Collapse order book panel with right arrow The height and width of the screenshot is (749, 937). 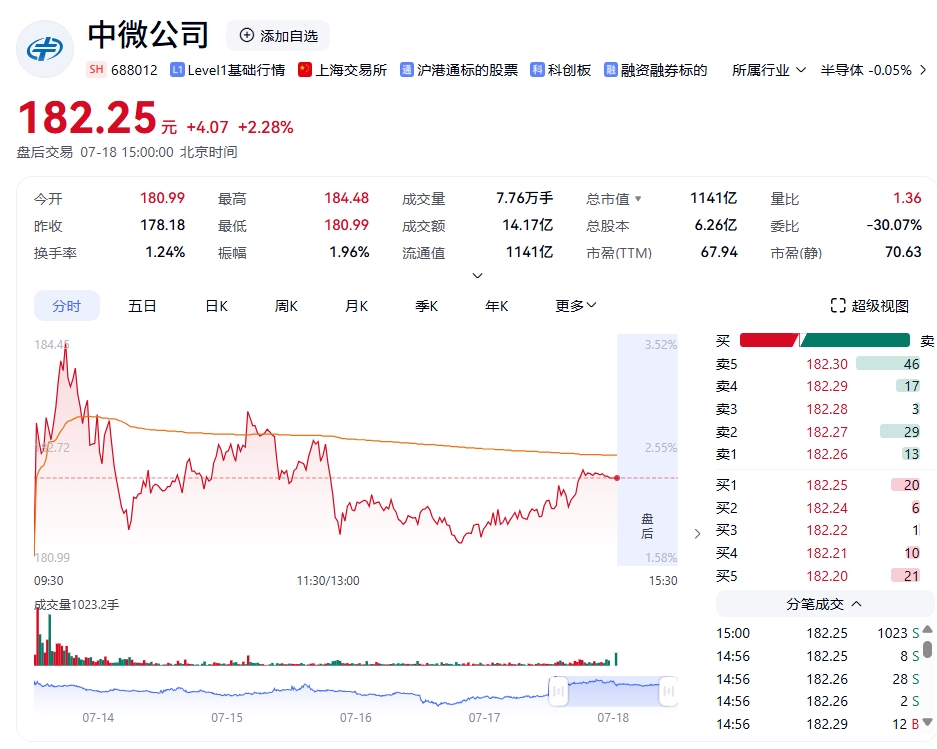click(697, 534)
